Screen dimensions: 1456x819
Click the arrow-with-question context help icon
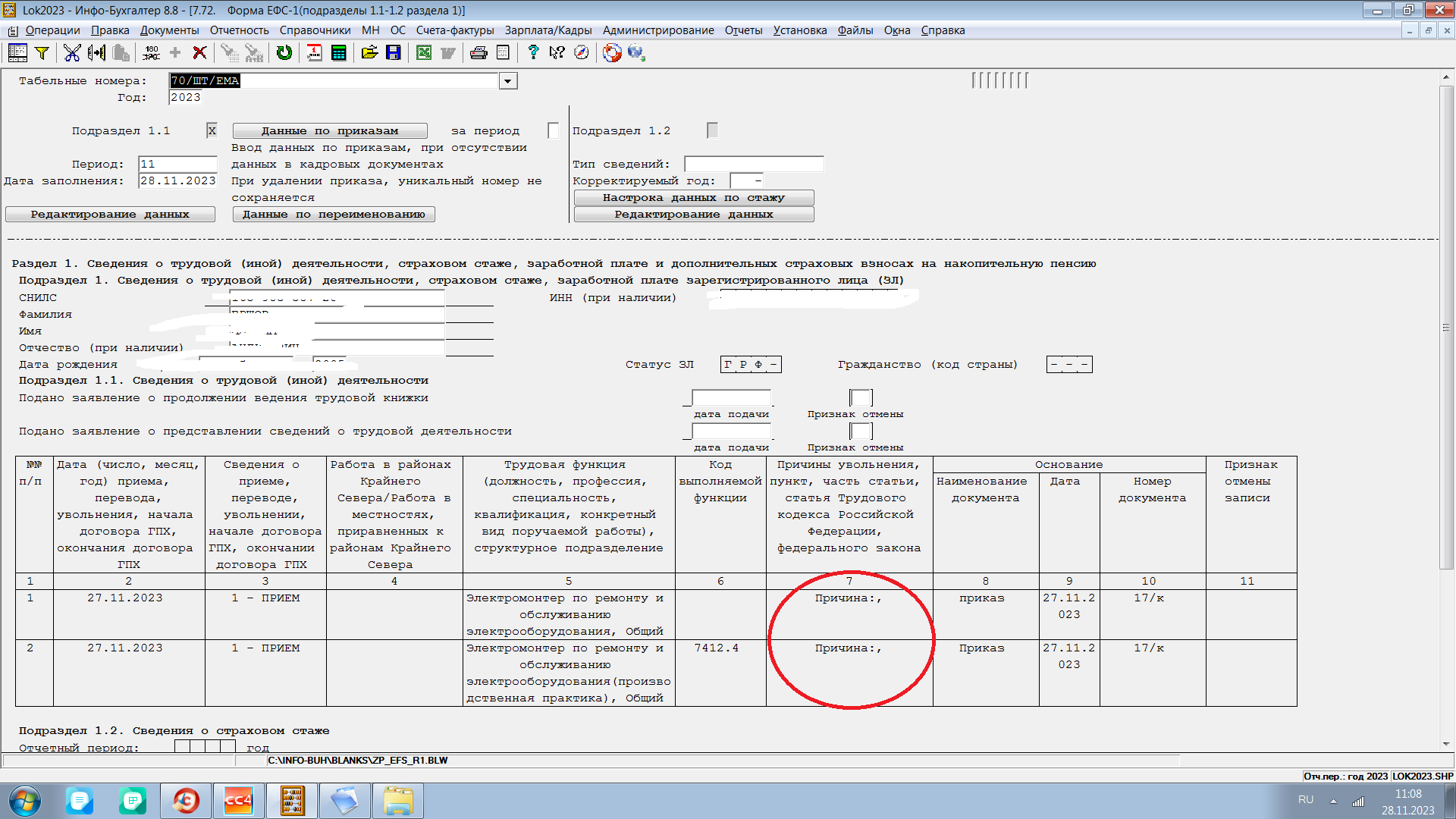click(x=557, y=52)
